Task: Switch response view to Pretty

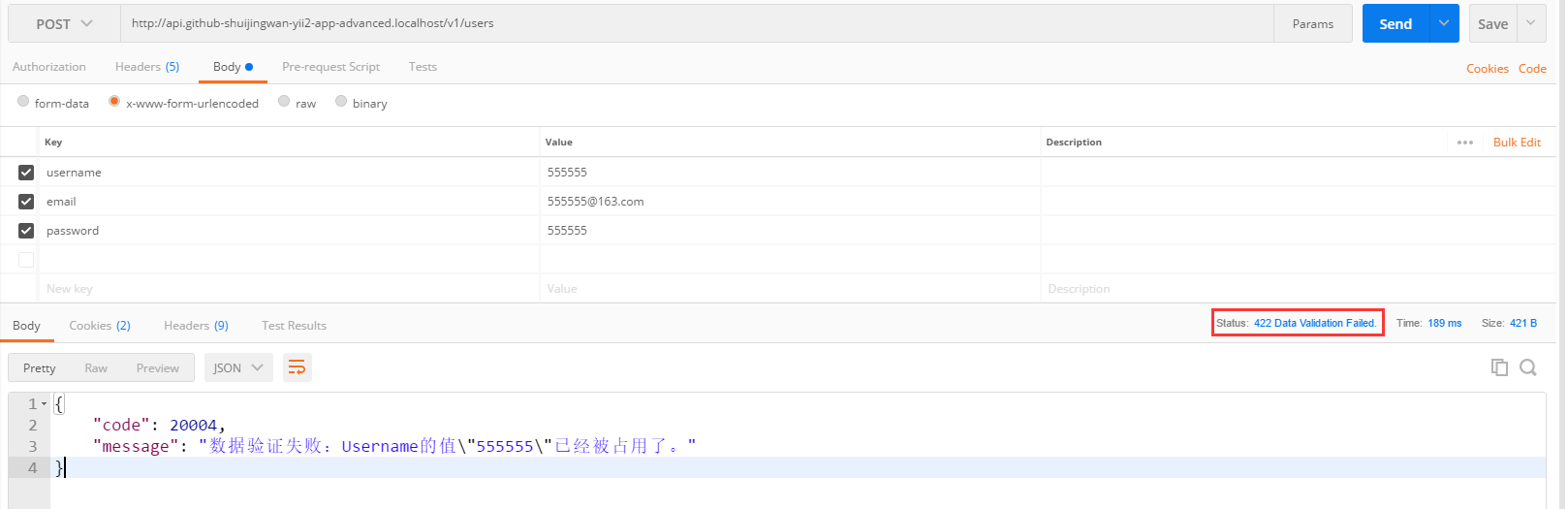Action: (40, 367)
